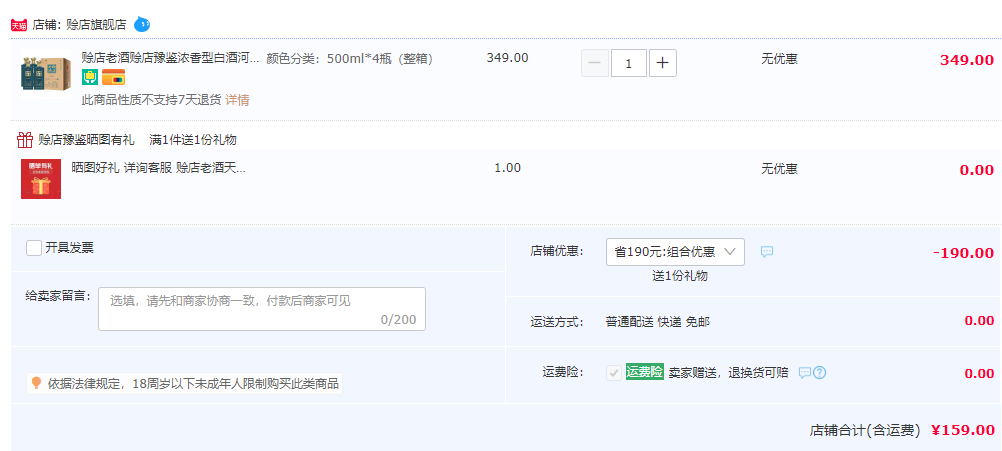This screenshot has width=1002, height=451.
Task: Toggle the 运费险 freight insurance checkbox
Action: point(613,372)
